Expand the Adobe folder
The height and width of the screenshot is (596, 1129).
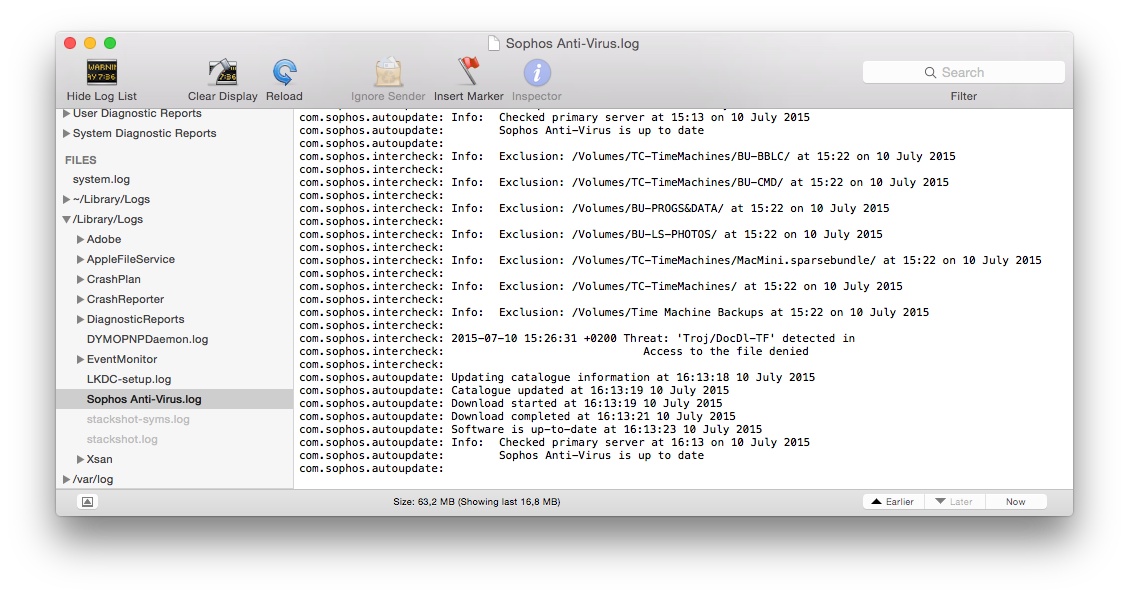tap(81, 239)
